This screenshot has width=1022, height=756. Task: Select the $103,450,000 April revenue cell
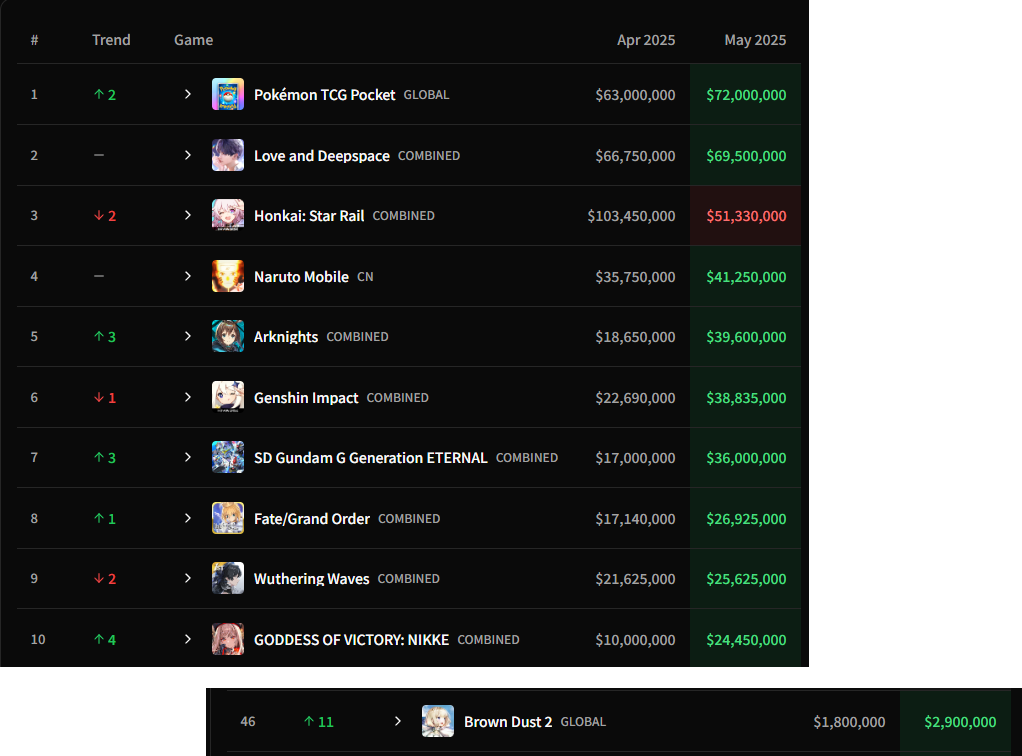pos(631,216)
